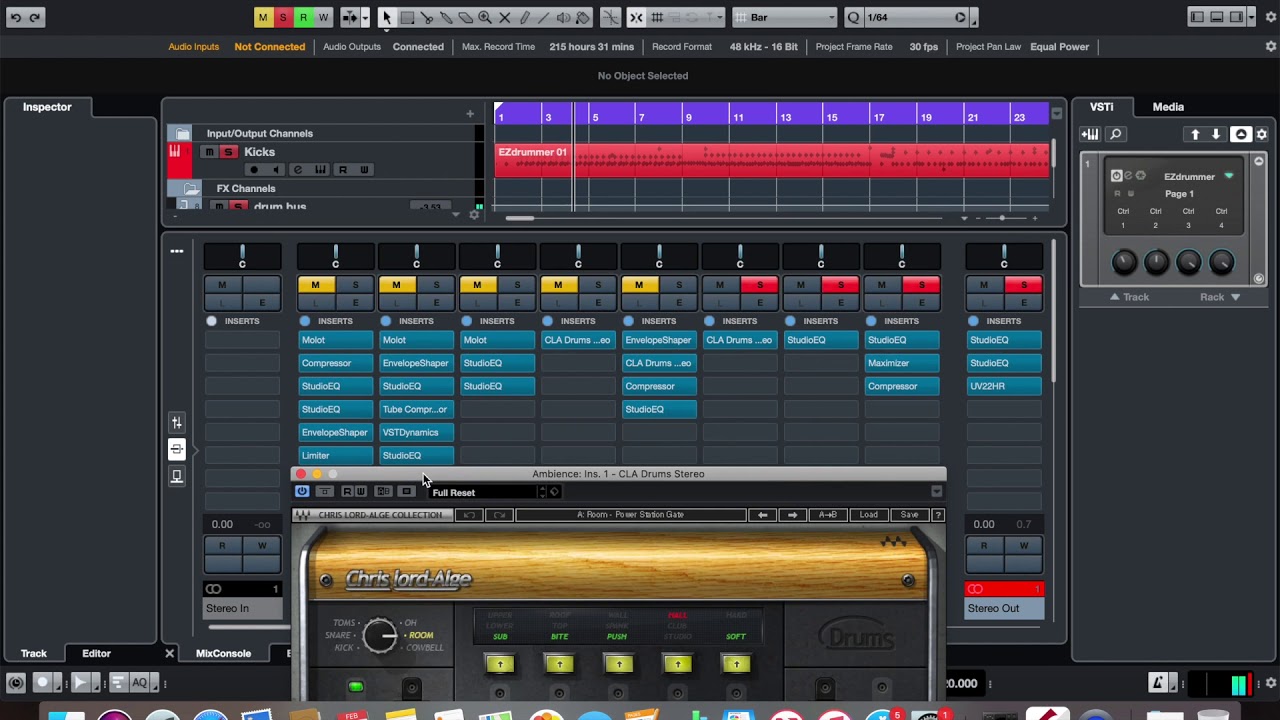Switch to the Track tab at bottom
The image size is (1280, 720).
tap(33, 653)
